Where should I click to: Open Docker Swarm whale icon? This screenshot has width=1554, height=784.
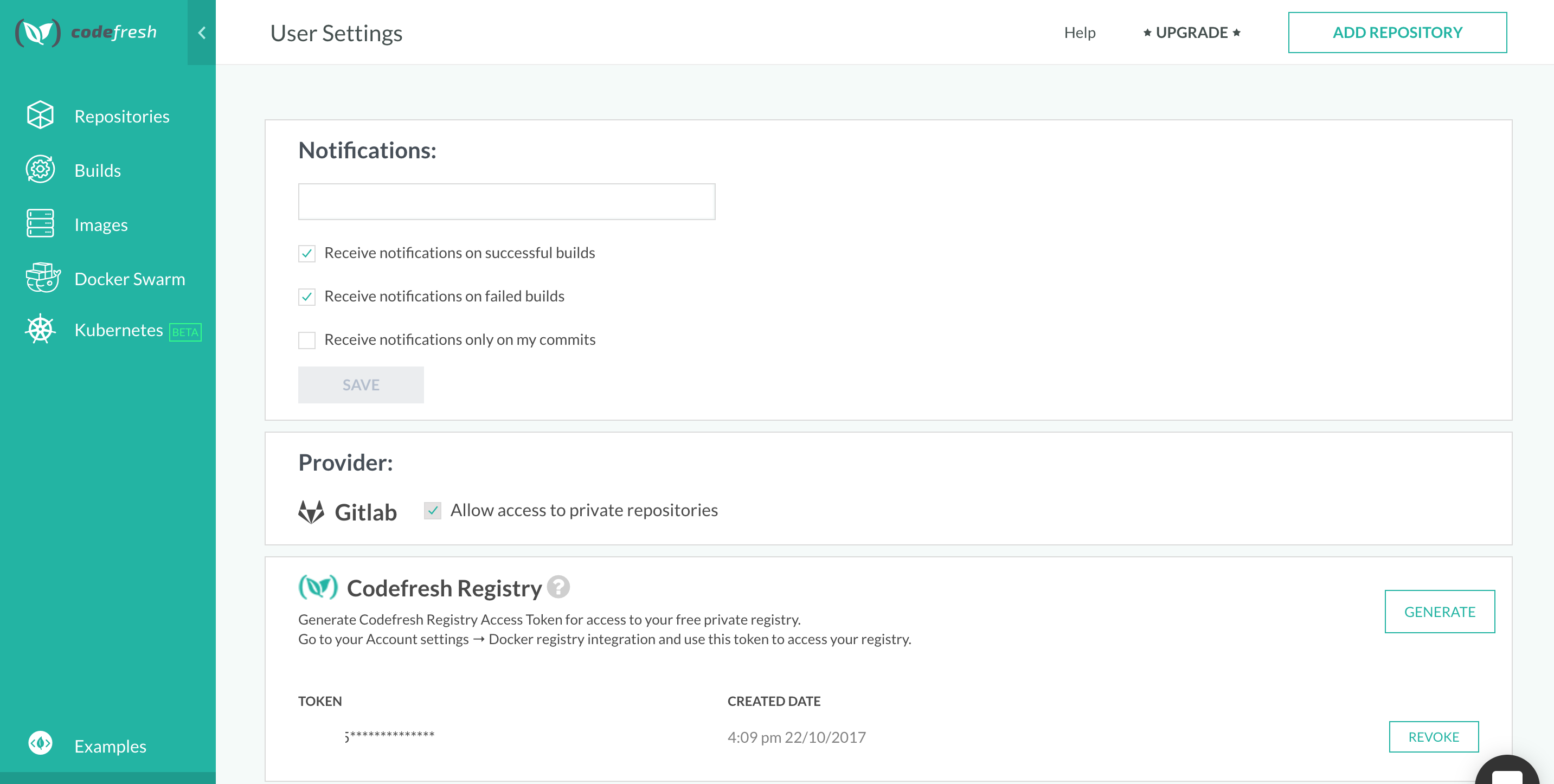[x=42, y=278]
